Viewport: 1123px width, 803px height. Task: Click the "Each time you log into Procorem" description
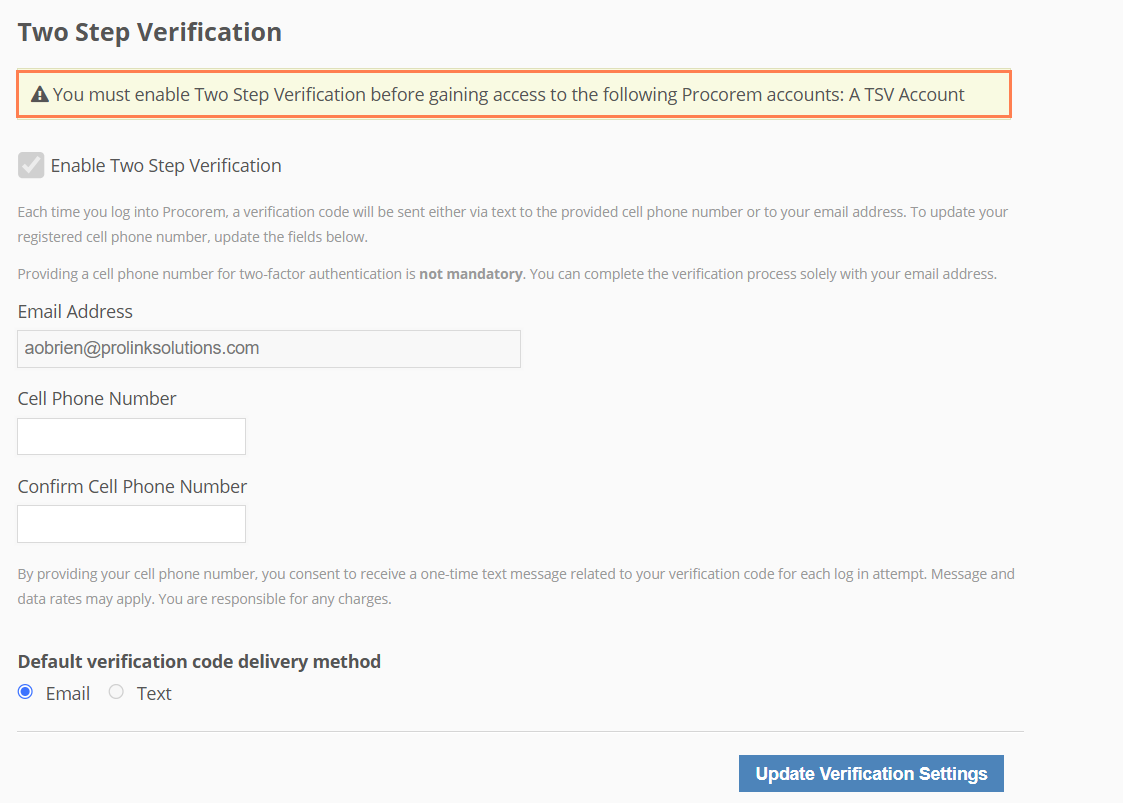pos(512,224)
